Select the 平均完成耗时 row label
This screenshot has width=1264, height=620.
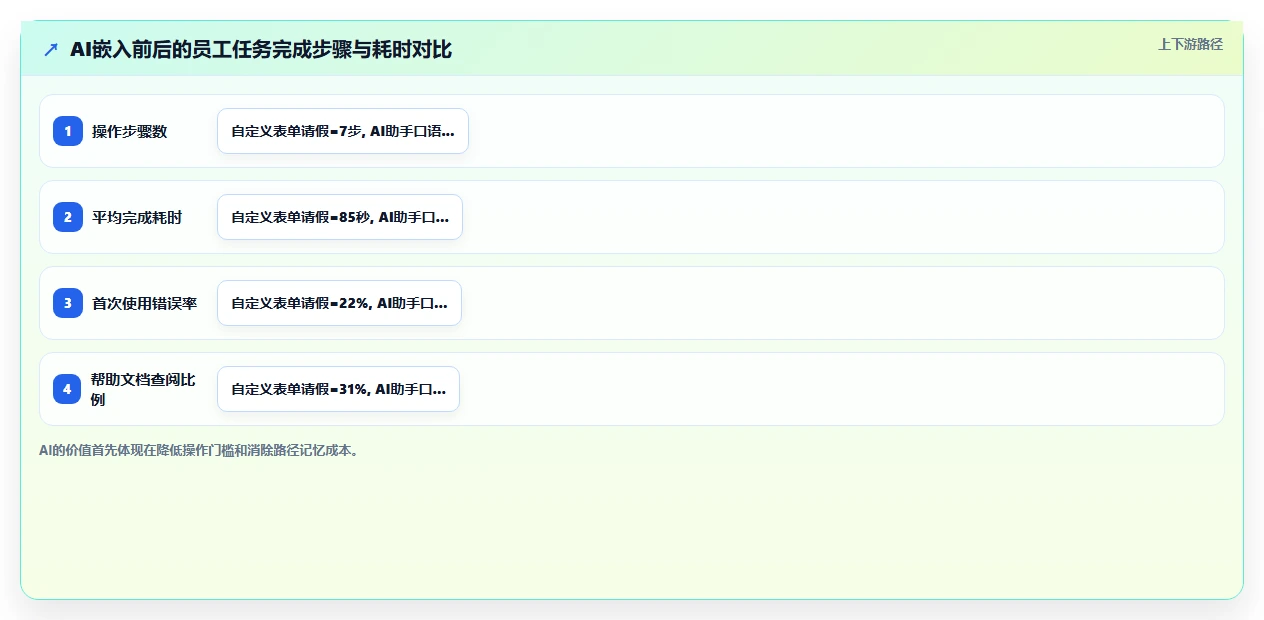click(137, 217)
